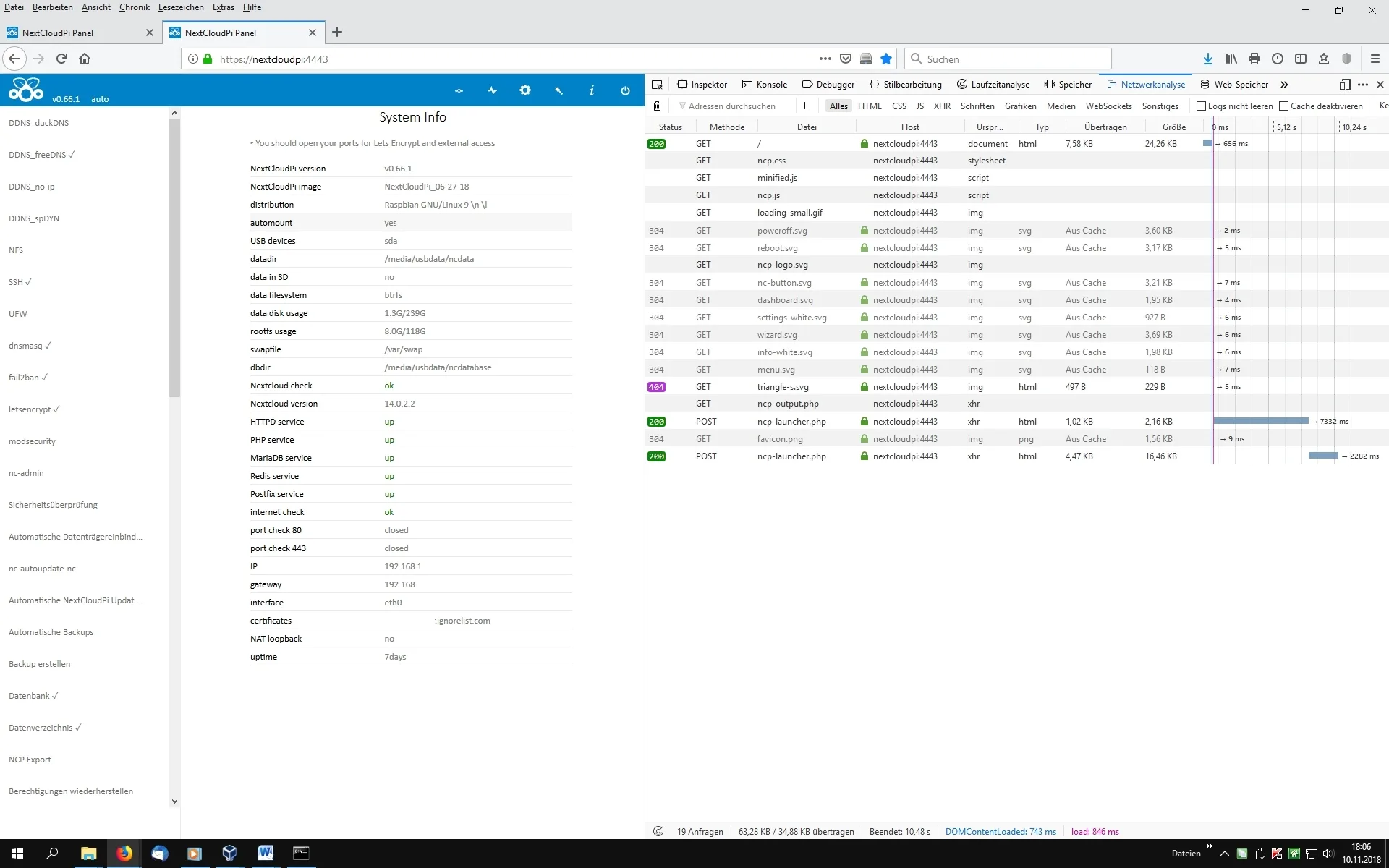This screenshot has height=868, width=1389.
Task: Toggle devtools dock side button
Action: click(x=1345, y=85)
